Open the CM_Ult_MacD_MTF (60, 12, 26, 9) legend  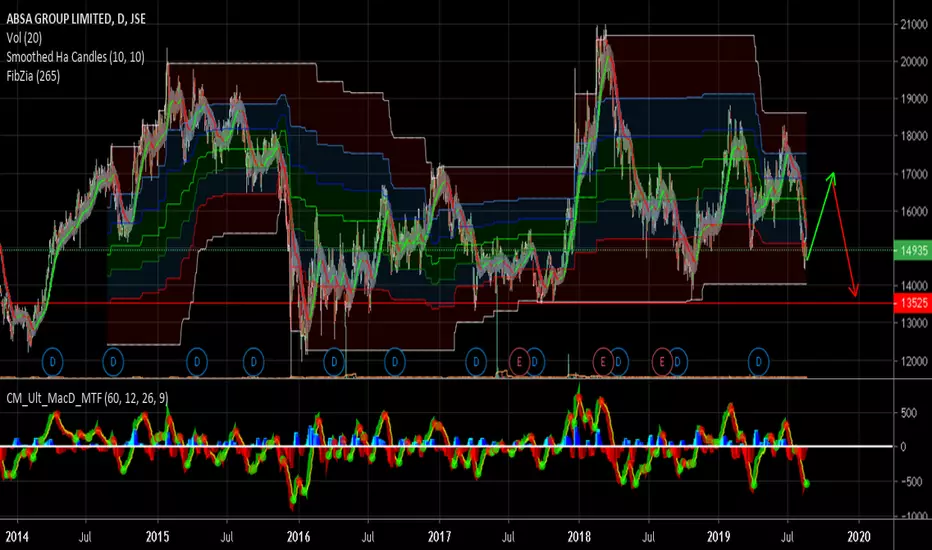pos(87,398)
